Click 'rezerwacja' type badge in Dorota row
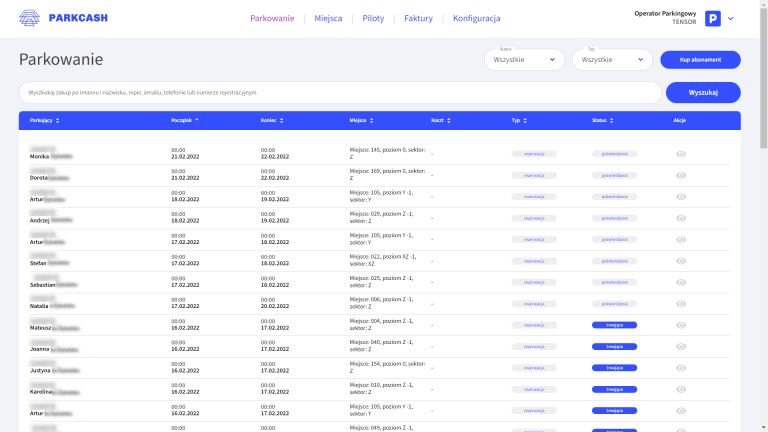The height and width of the screenshot is (432, 768). tap(534, 175)
